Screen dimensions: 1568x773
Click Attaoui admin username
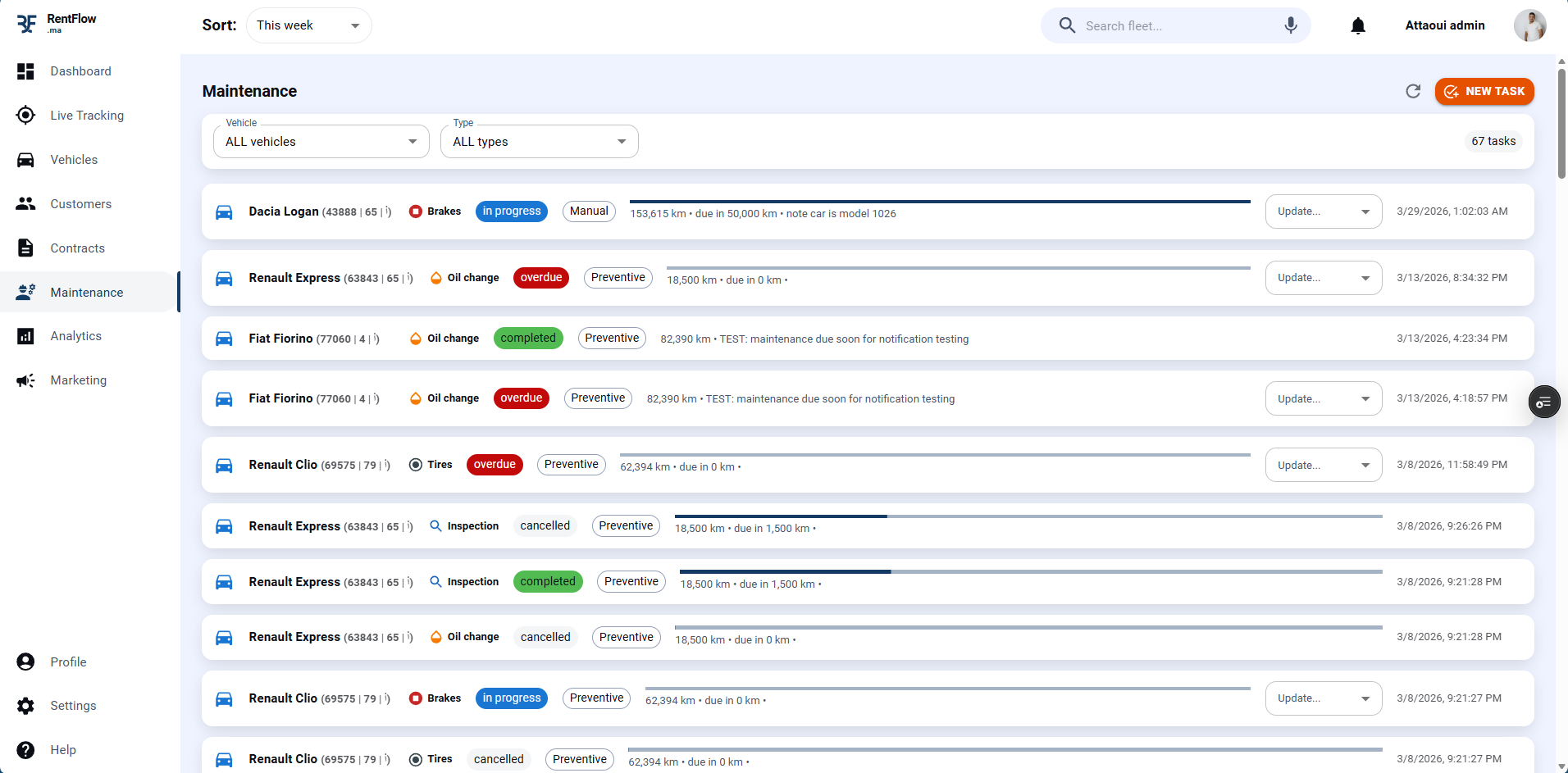[x=1445, y=25]
